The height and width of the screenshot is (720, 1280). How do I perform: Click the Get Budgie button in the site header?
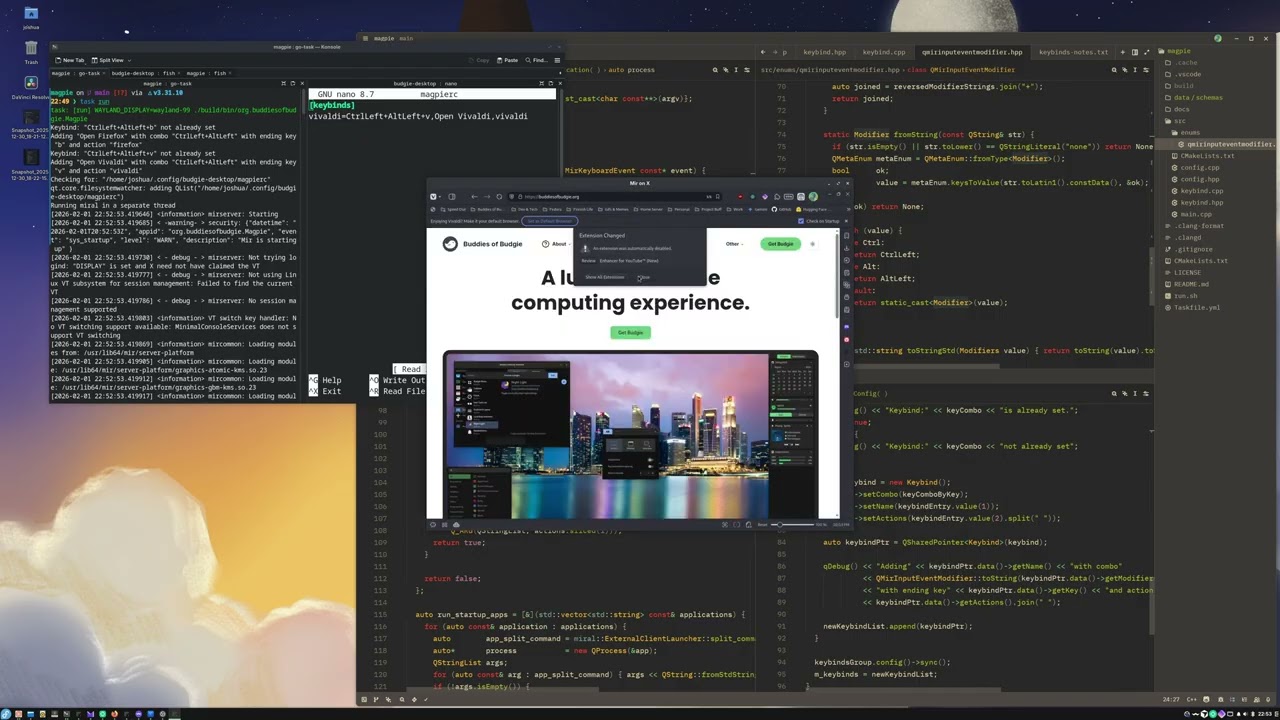(x=780, y=244)
